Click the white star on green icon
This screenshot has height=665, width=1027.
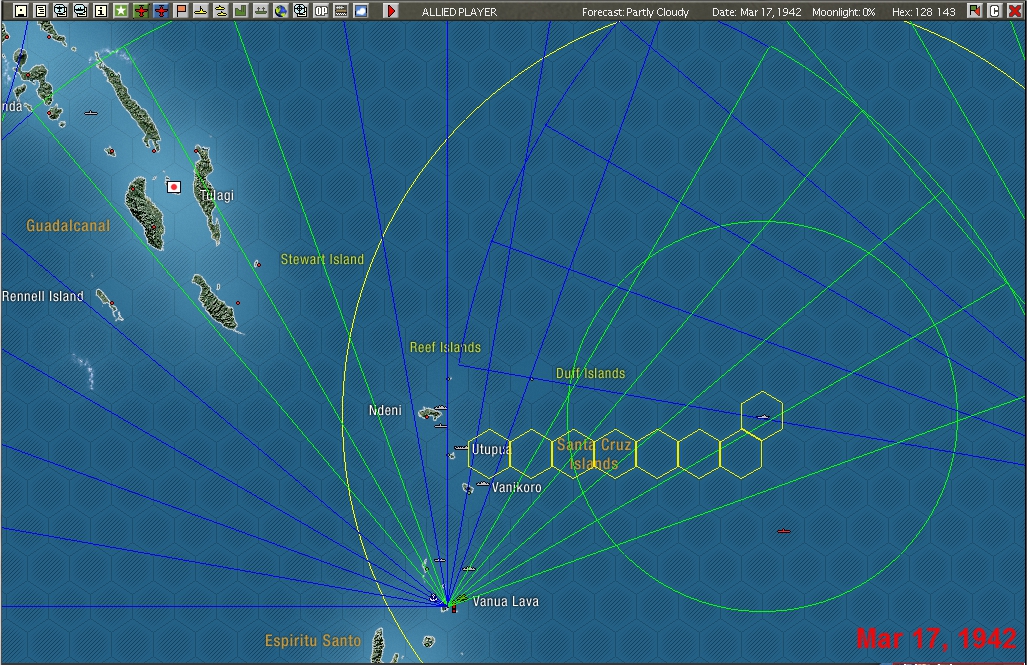point(121,10)
